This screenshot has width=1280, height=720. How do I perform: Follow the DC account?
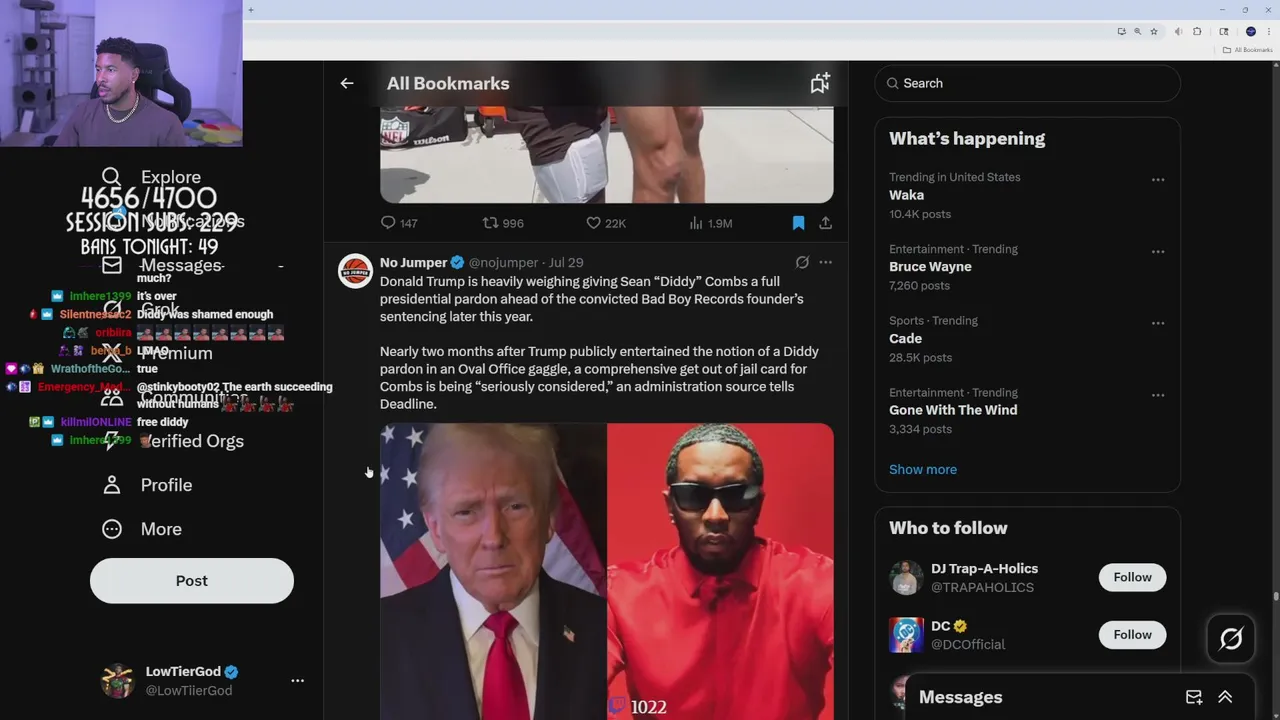coord(1132,634)
